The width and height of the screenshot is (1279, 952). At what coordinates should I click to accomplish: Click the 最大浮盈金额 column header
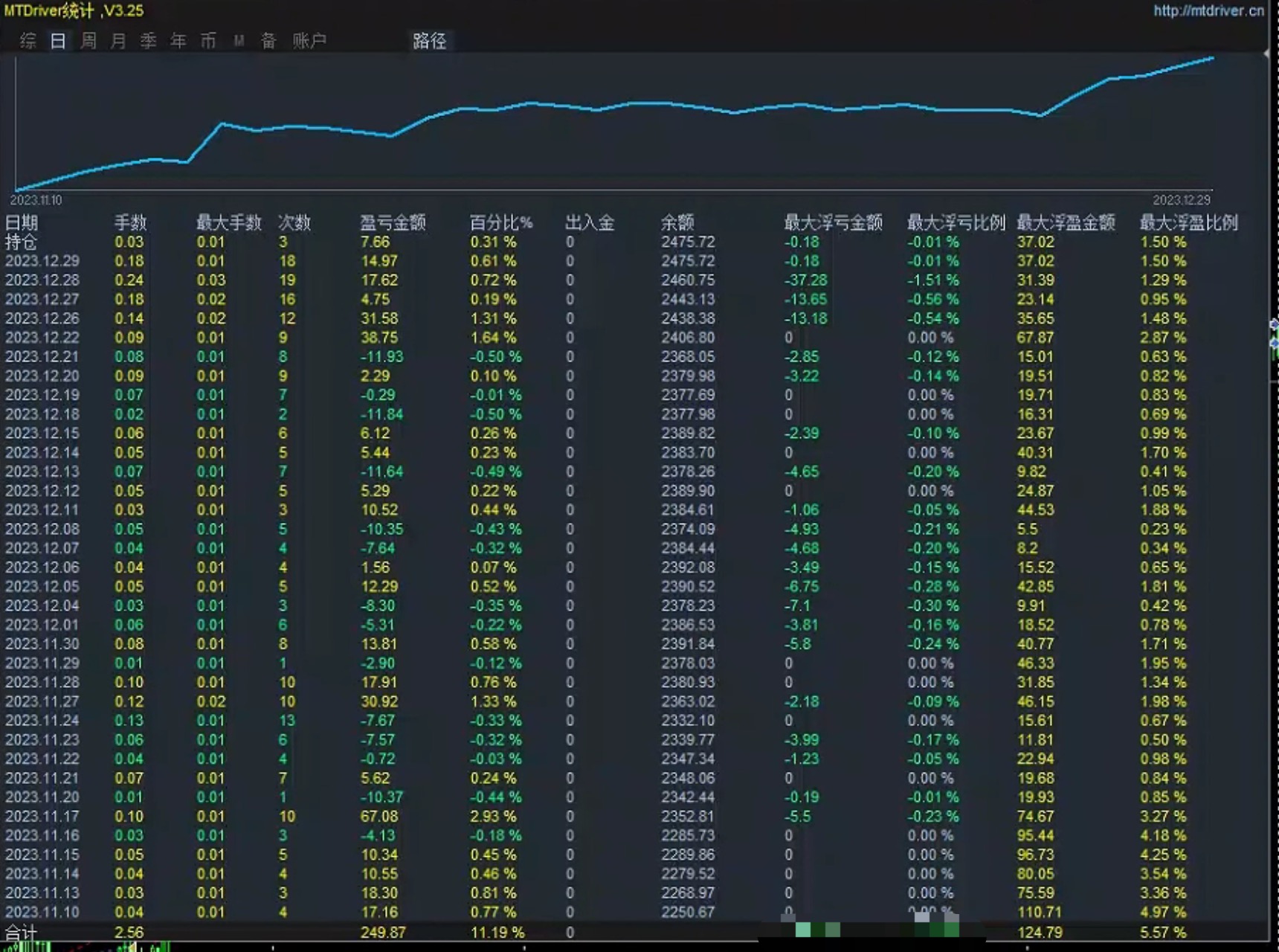1066,222
